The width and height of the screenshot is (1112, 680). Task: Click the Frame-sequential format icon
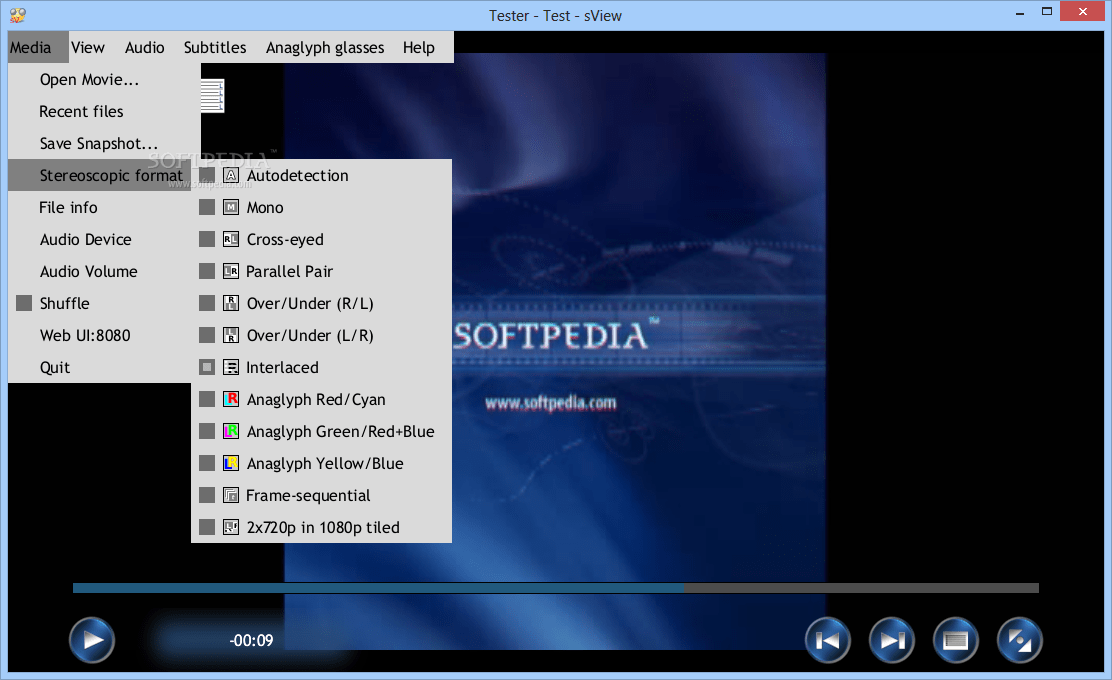231,495
